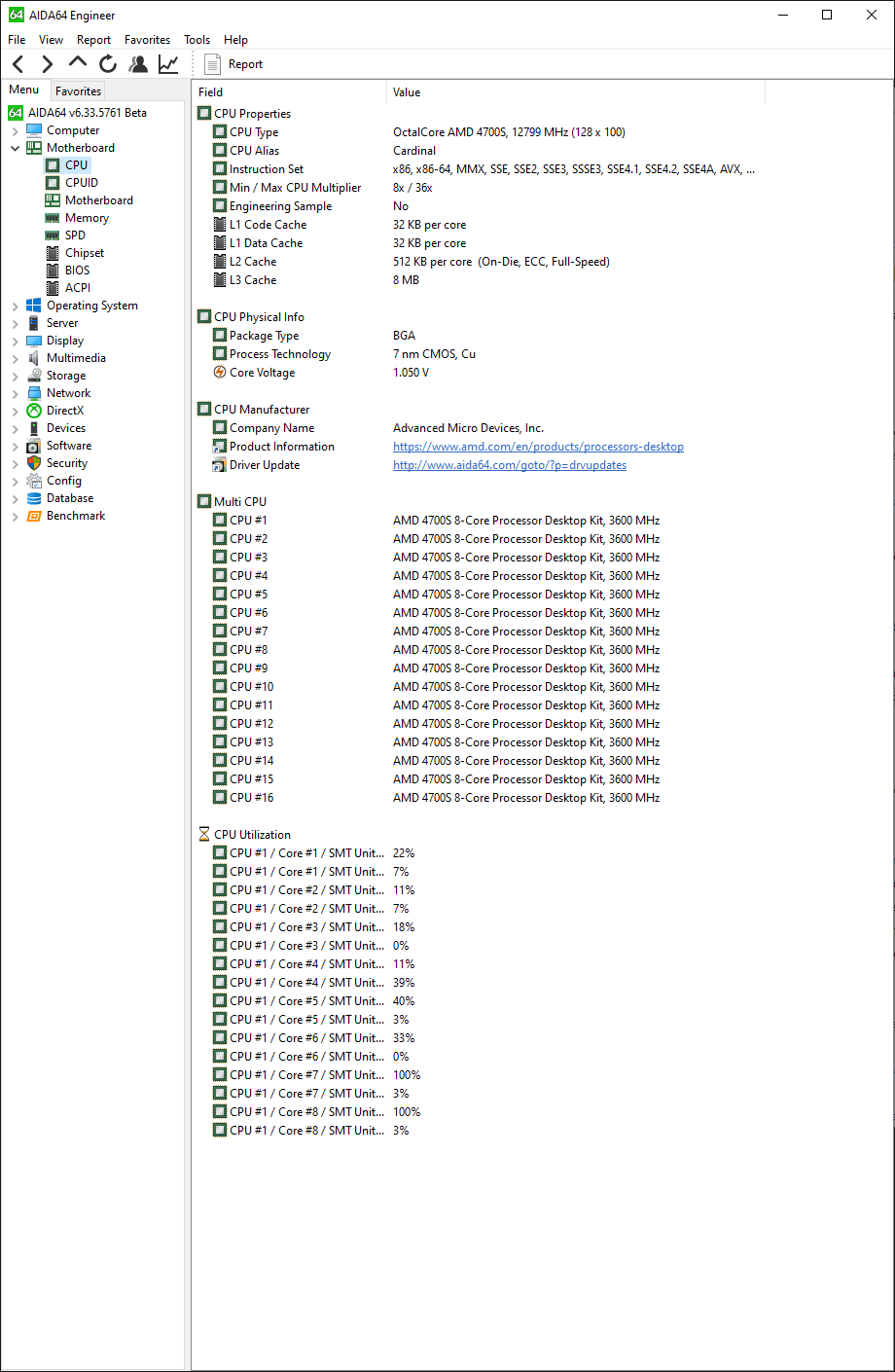Click the Security shield icon in the tree
895x1372 pixels.
coord(34,463)
